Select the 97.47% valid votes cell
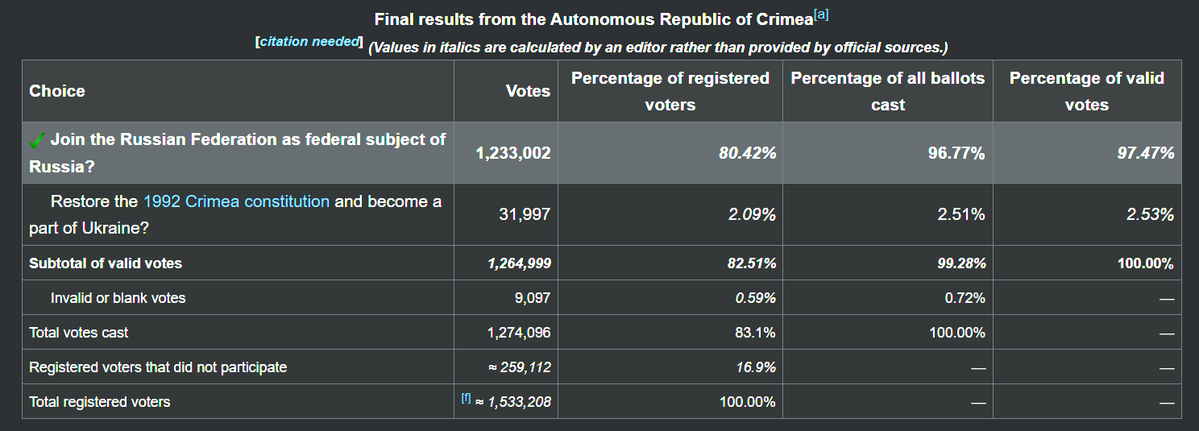This screenshot has height=431, width=1199. click(1145, 154)
